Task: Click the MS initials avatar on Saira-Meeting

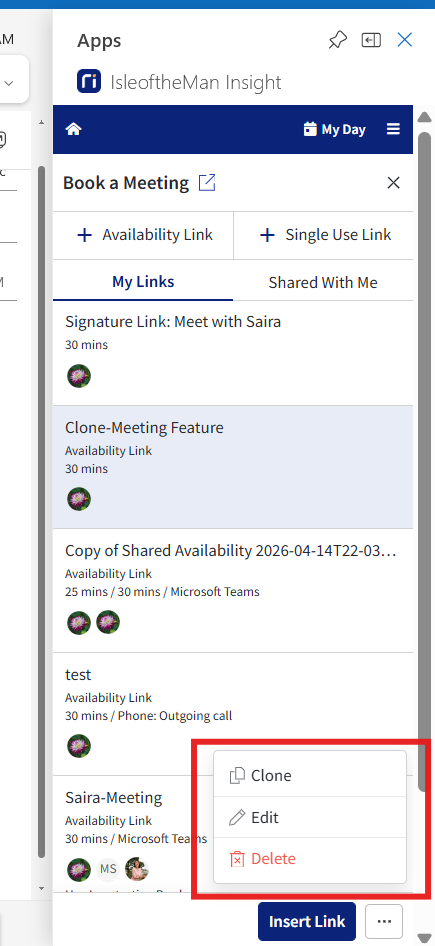Action: pos(109,869)
